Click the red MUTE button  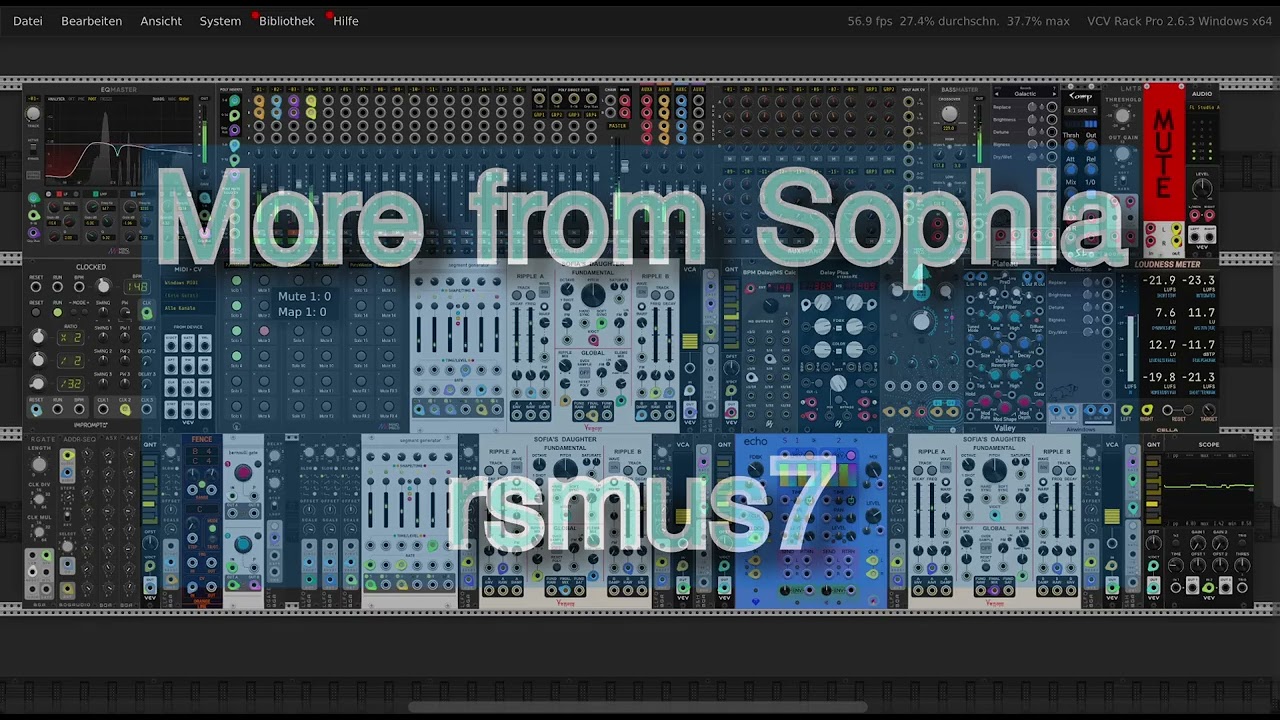click(x=1164, y=152)
